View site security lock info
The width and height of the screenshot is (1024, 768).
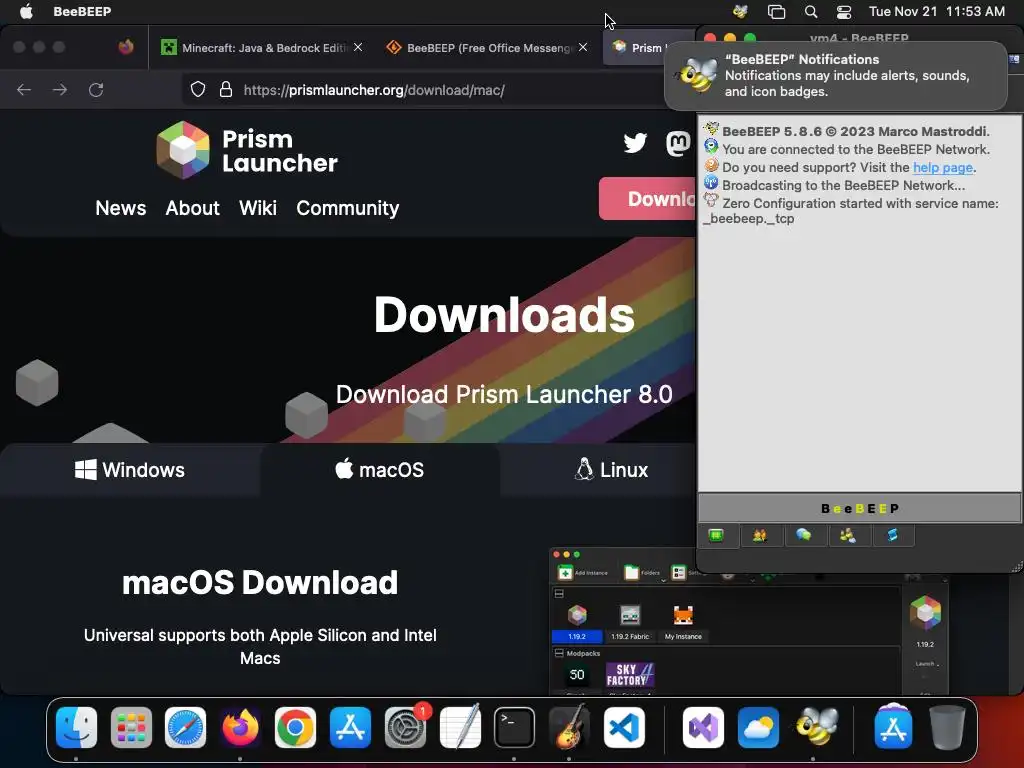[226, 89]
